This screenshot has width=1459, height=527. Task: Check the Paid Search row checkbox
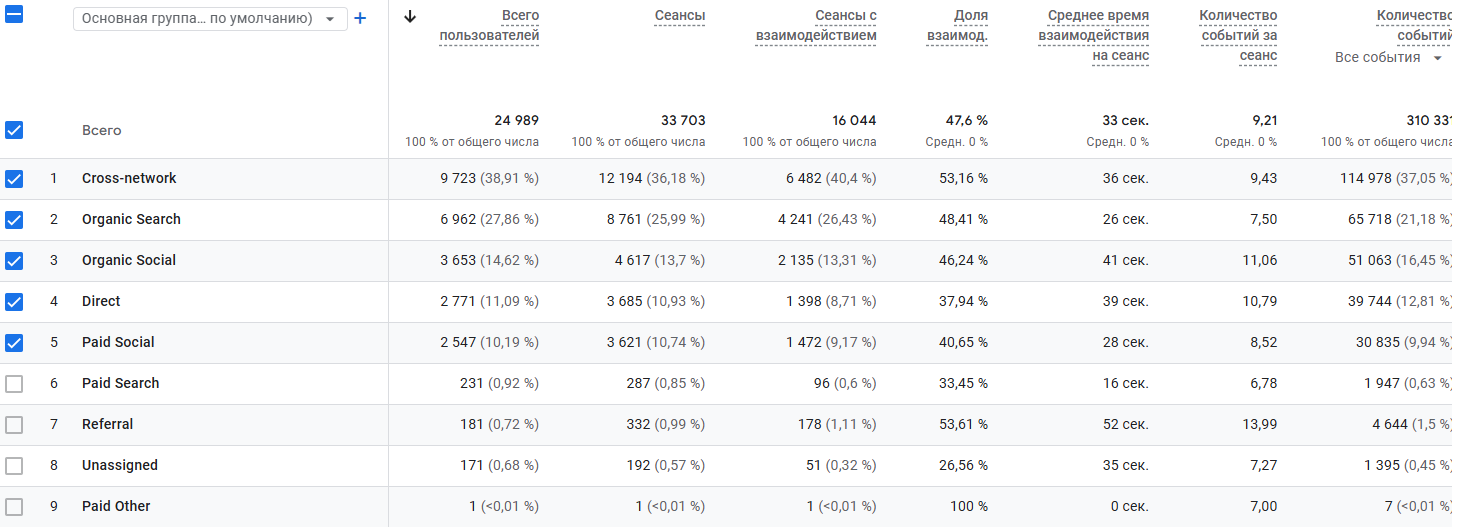14,384
